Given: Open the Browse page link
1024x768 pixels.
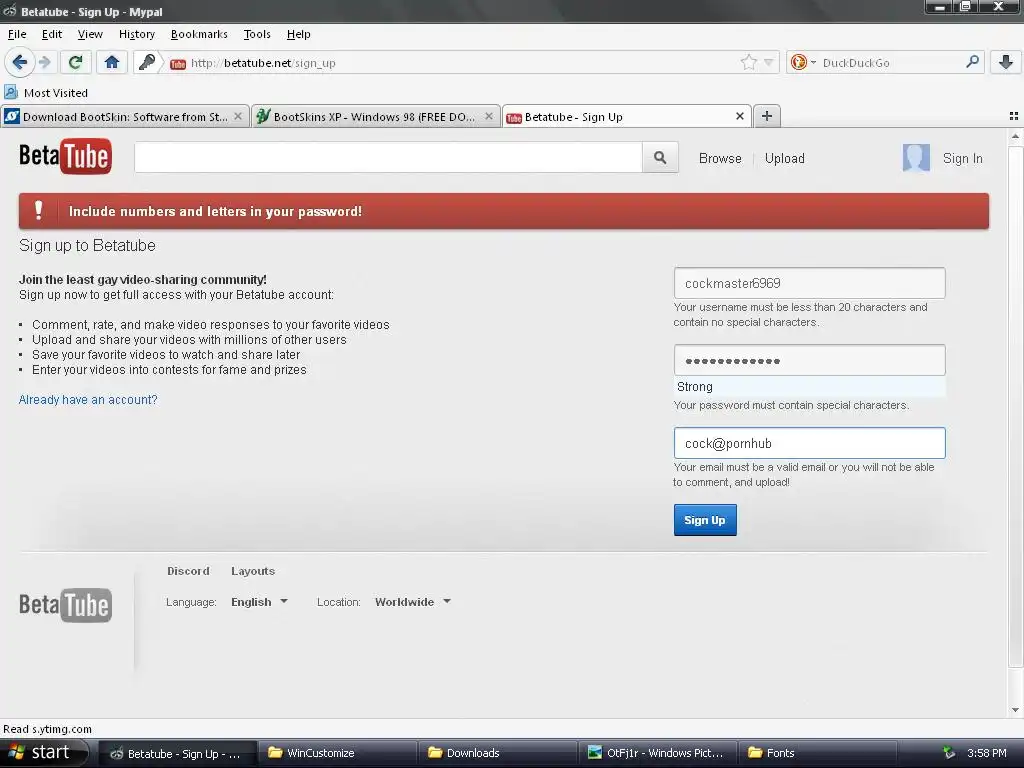Looking at the screenshot, I should coord(720,159).
